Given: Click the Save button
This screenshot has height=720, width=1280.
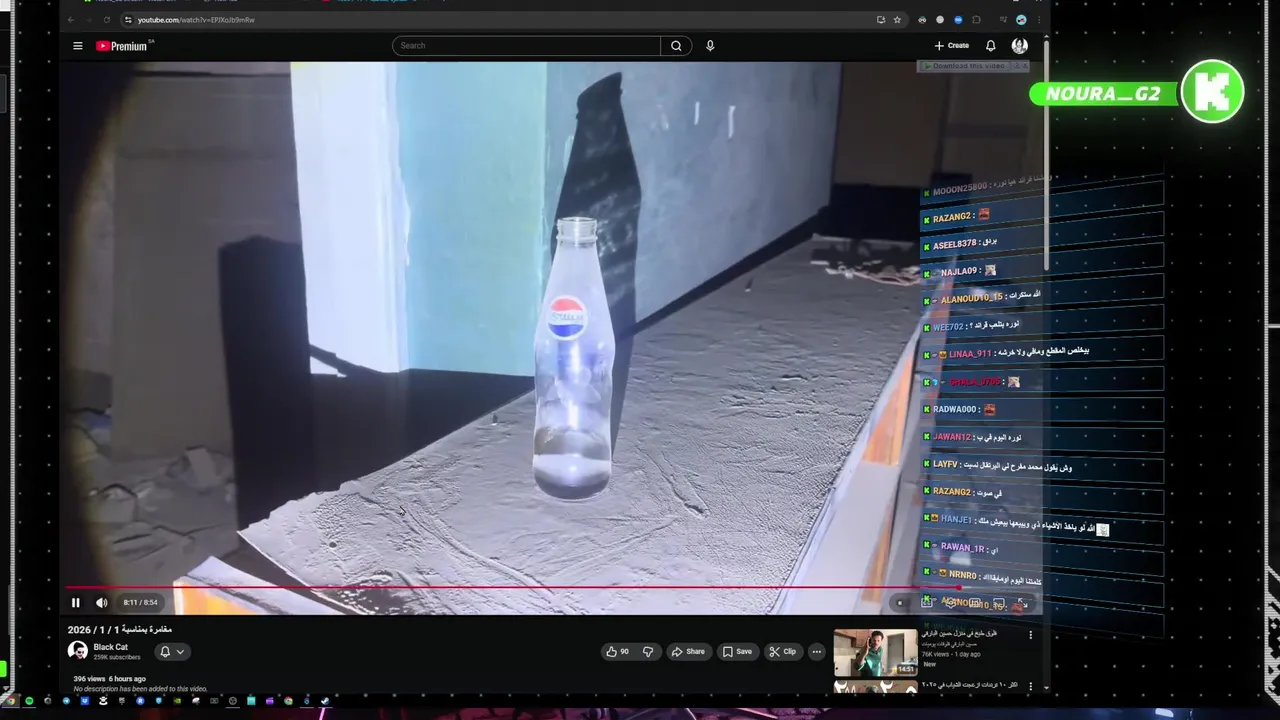Looking at the screenshot, I should (737, 651).
